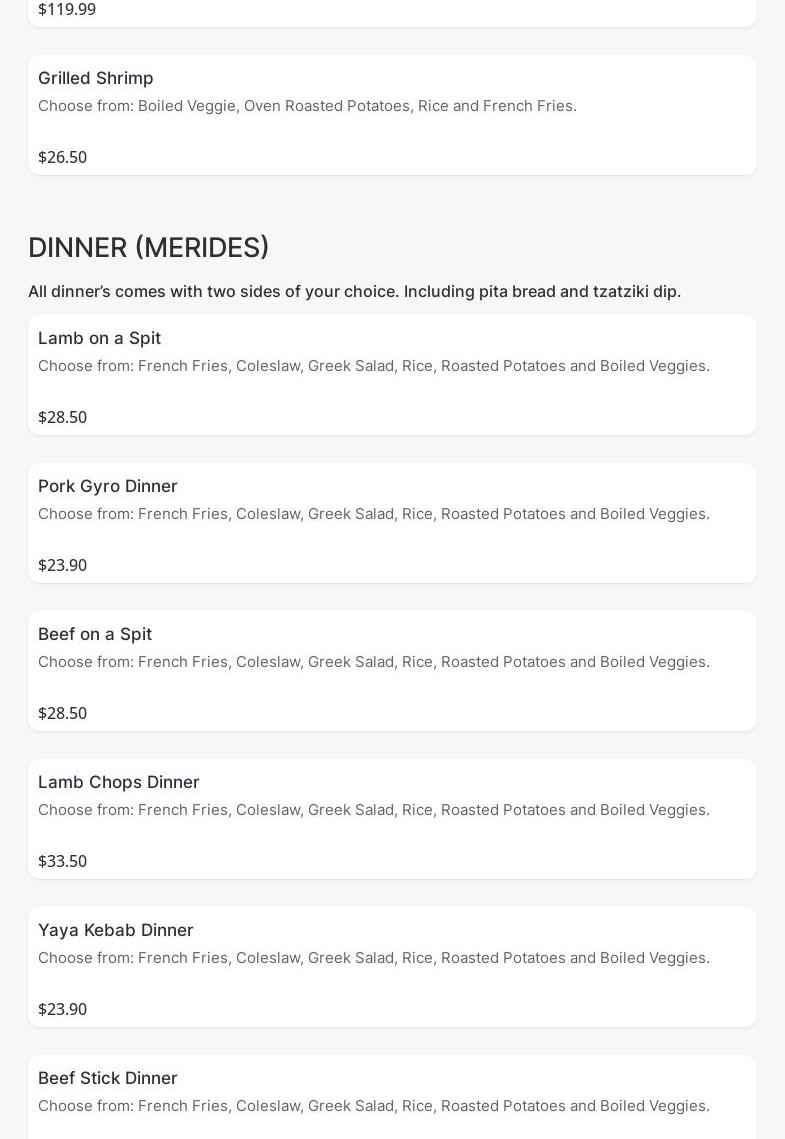Click the side choices under Beef Stick Dinner

tap(373, 1106)
